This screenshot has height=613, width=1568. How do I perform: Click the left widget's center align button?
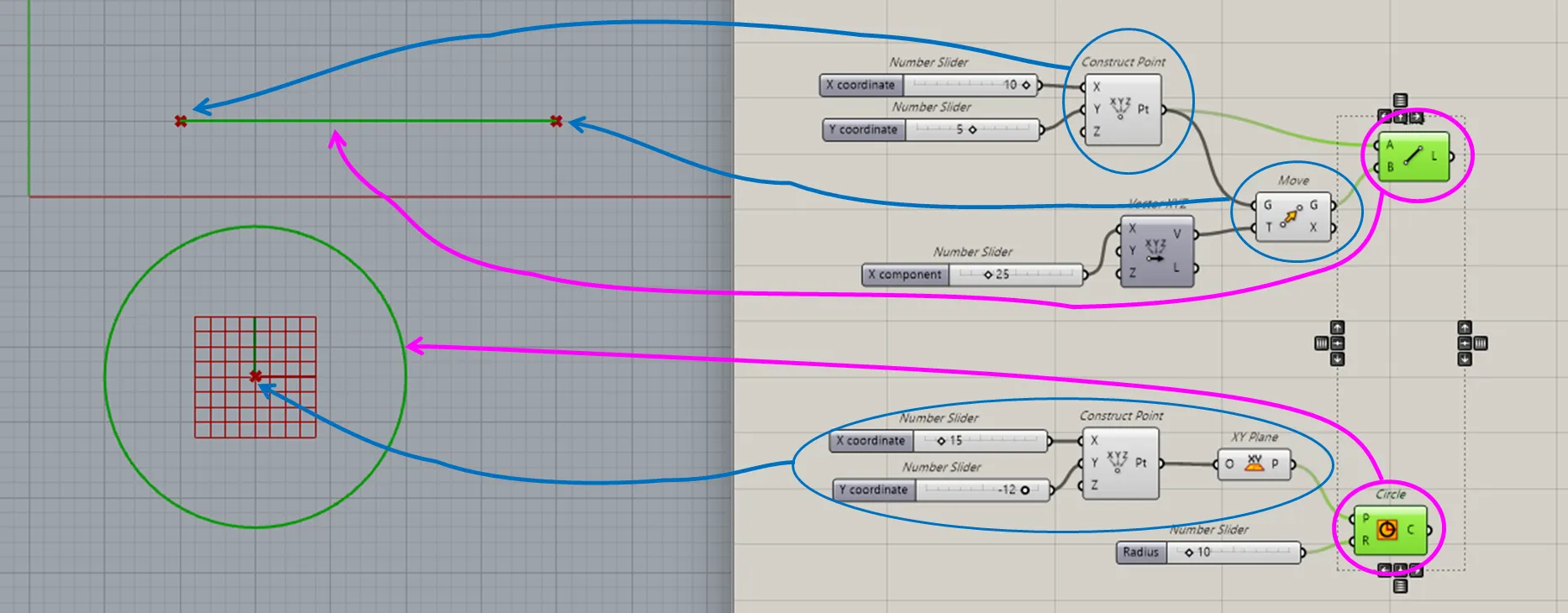[x=1337, y=343]
